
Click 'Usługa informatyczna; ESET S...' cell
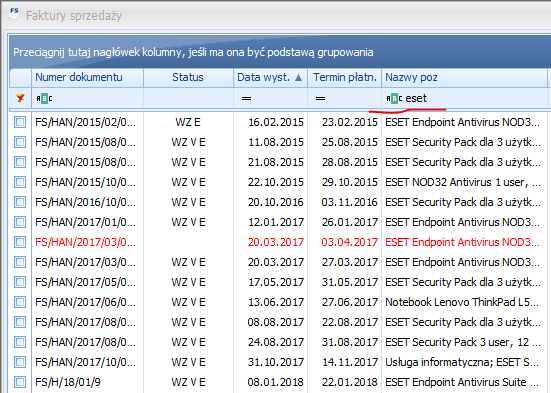click(x=462, y=362)
